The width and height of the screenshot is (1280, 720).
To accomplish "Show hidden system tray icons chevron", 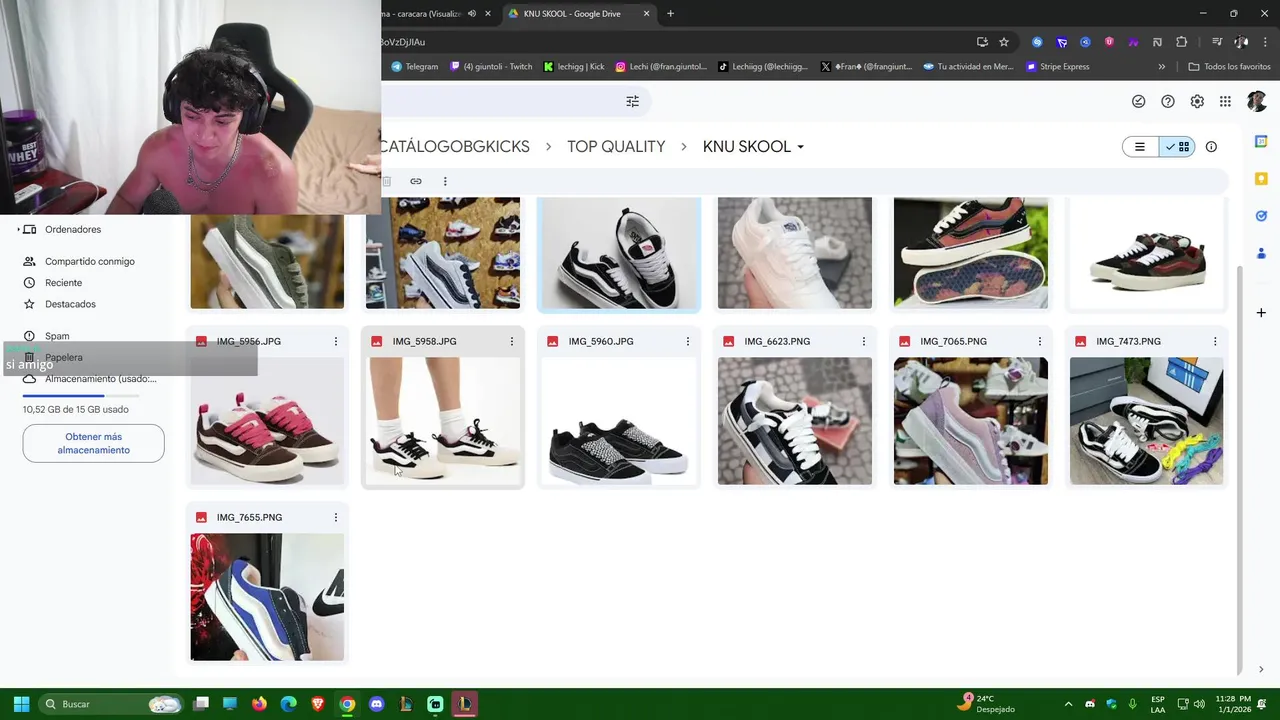I will click(x=1068, y=704).
